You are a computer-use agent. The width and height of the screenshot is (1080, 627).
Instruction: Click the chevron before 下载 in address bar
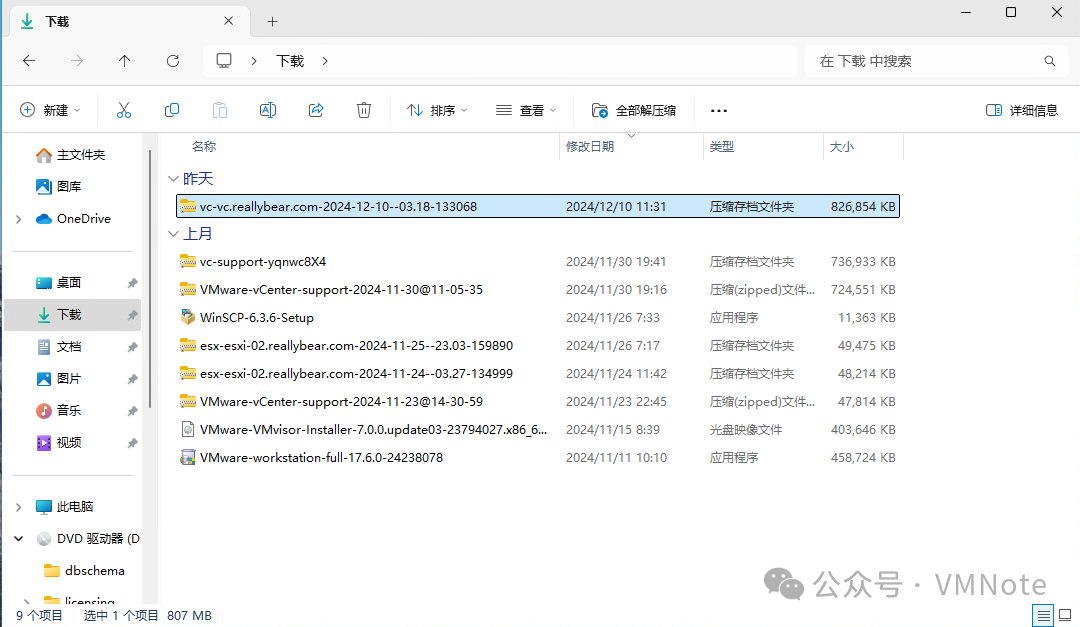click(x=254, y=61)
